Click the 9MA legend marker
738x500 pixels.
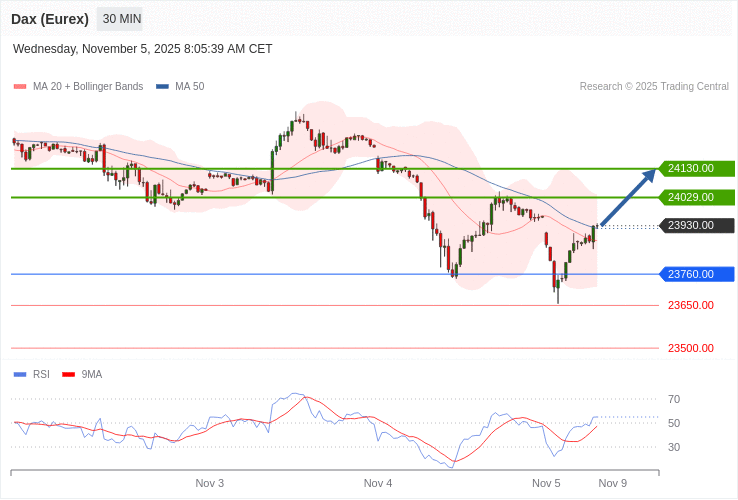(68, 375)
